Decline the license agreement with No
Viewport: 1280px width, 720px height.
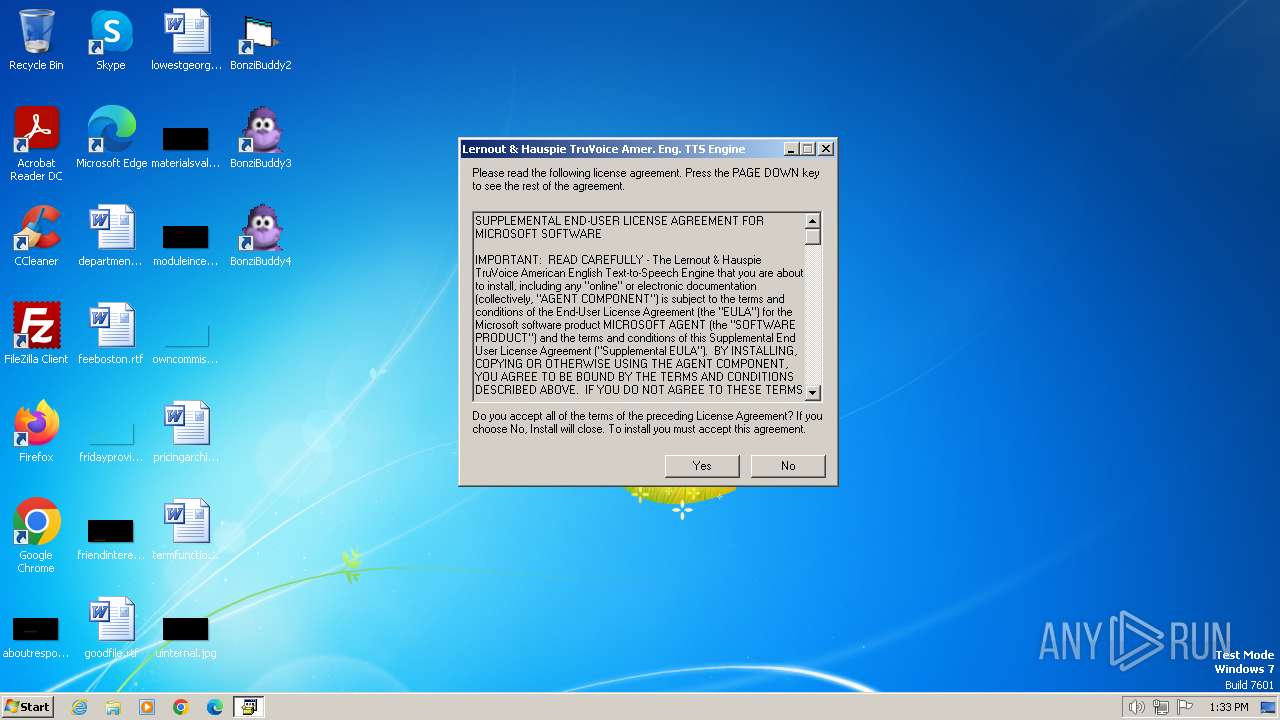pyautogui.click(x=788, y=466)
